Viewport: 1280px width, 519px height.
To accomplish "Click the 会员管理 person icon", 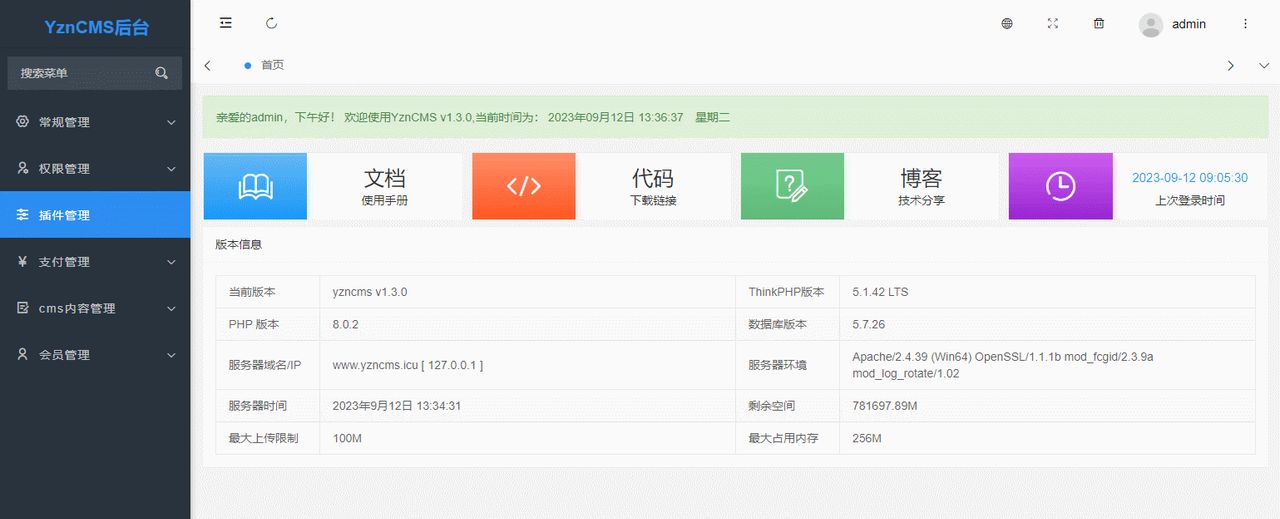I will point(23,354).
